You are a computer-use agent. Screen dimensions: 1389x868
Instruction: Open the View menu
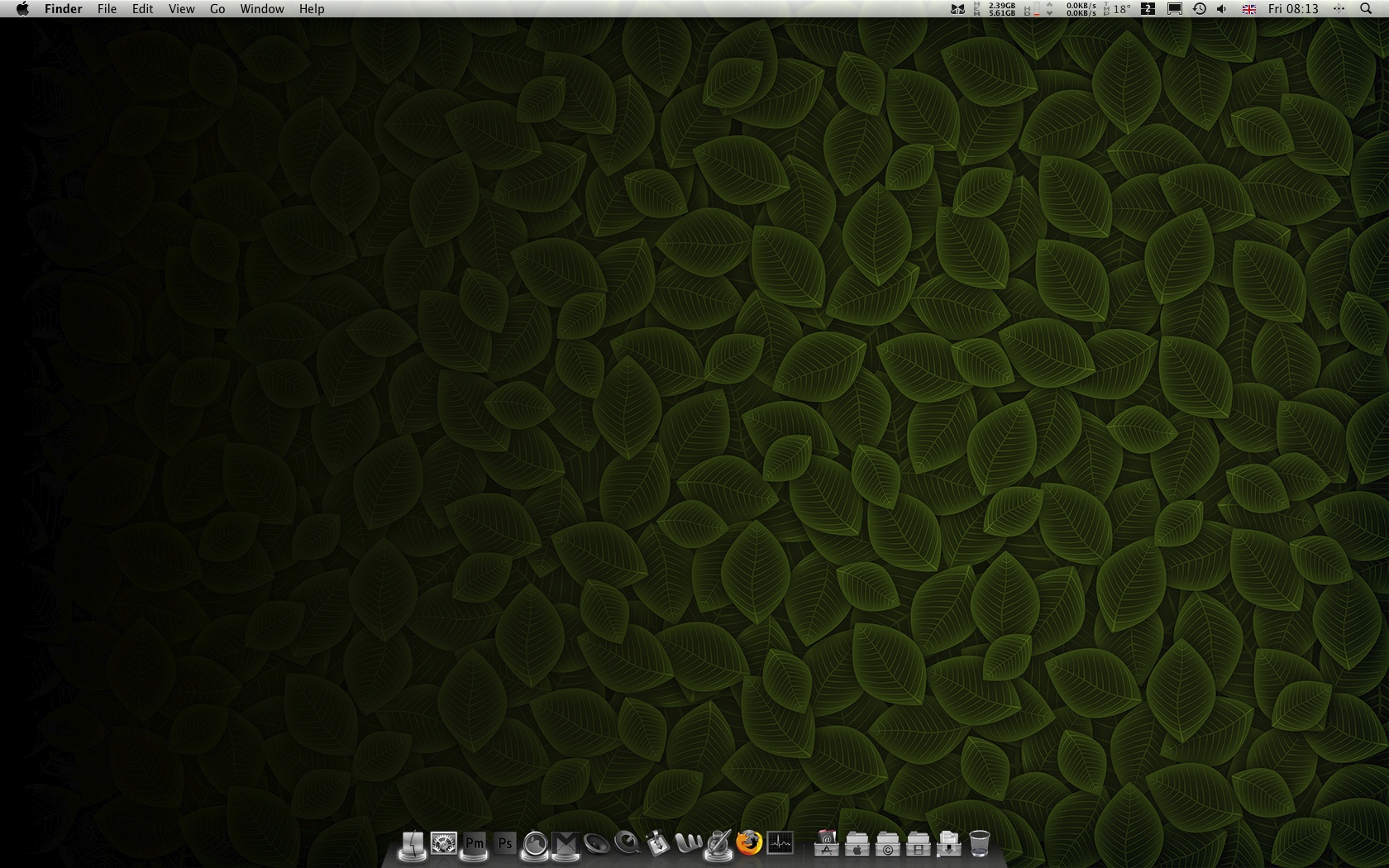click(x=181, y=8)
